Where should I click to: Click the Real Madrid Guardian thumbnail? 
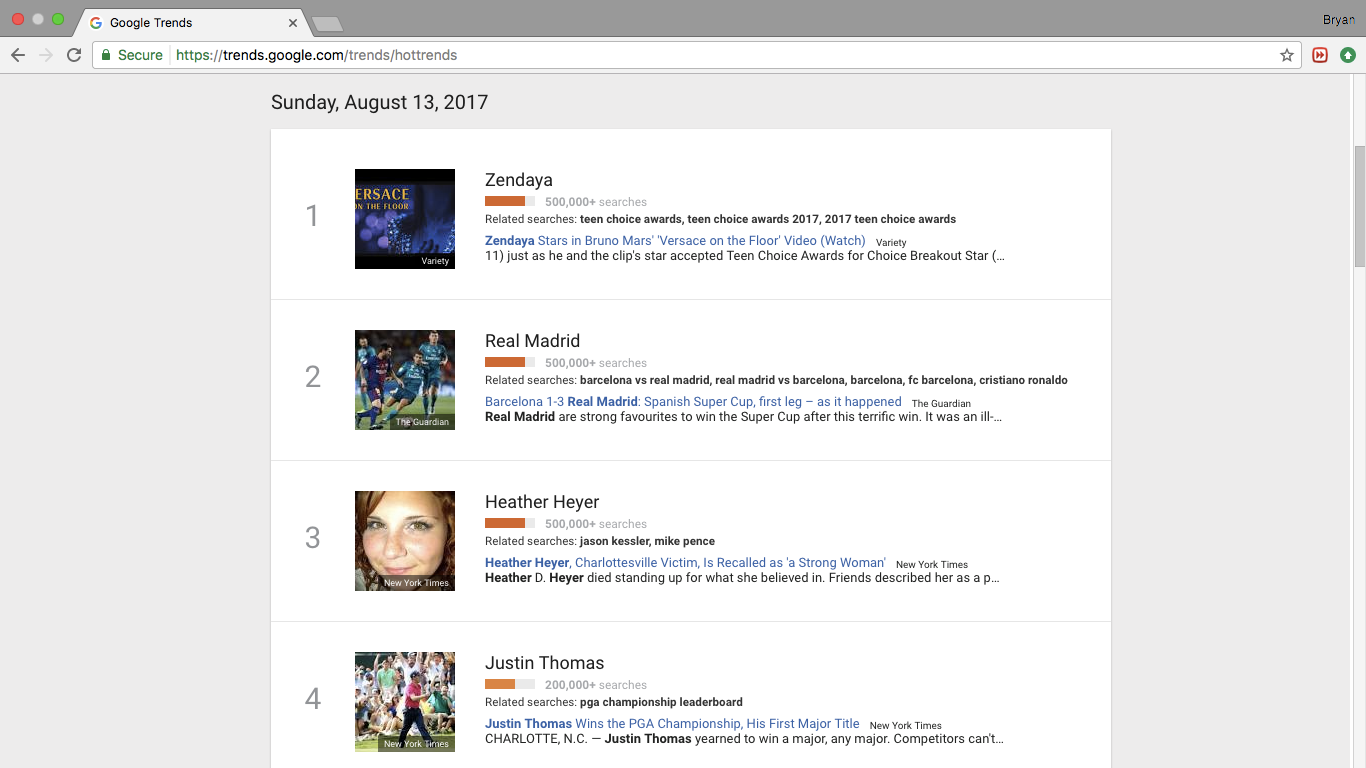[405, 380]
